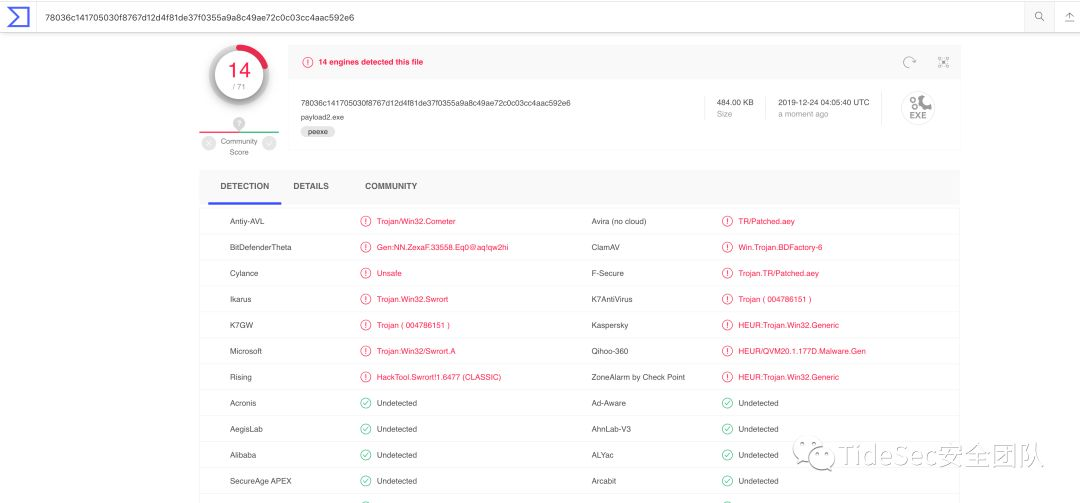The height and width of the screenshot is (503, 1080).
Task: Reanalyze file with the refresh icon
Action: [909, 62]
